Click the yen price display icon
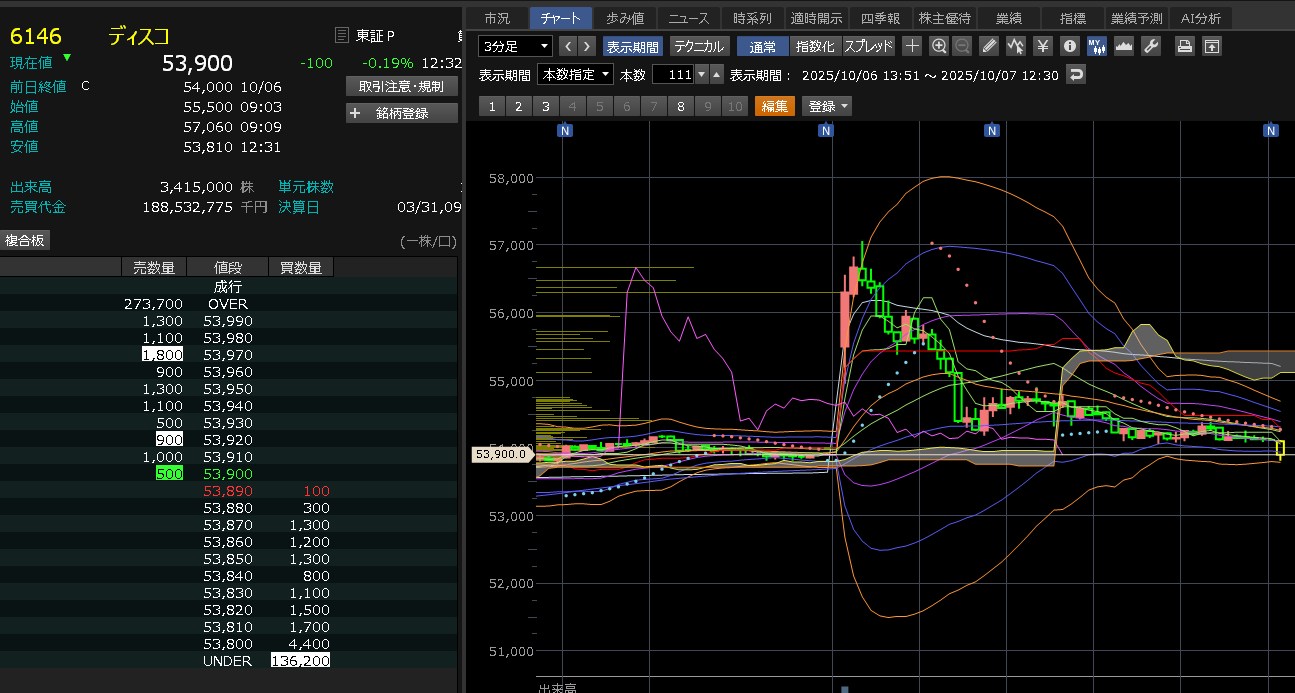The height and width of the screenshot is (693, 1295). (x=1043, y=46)
